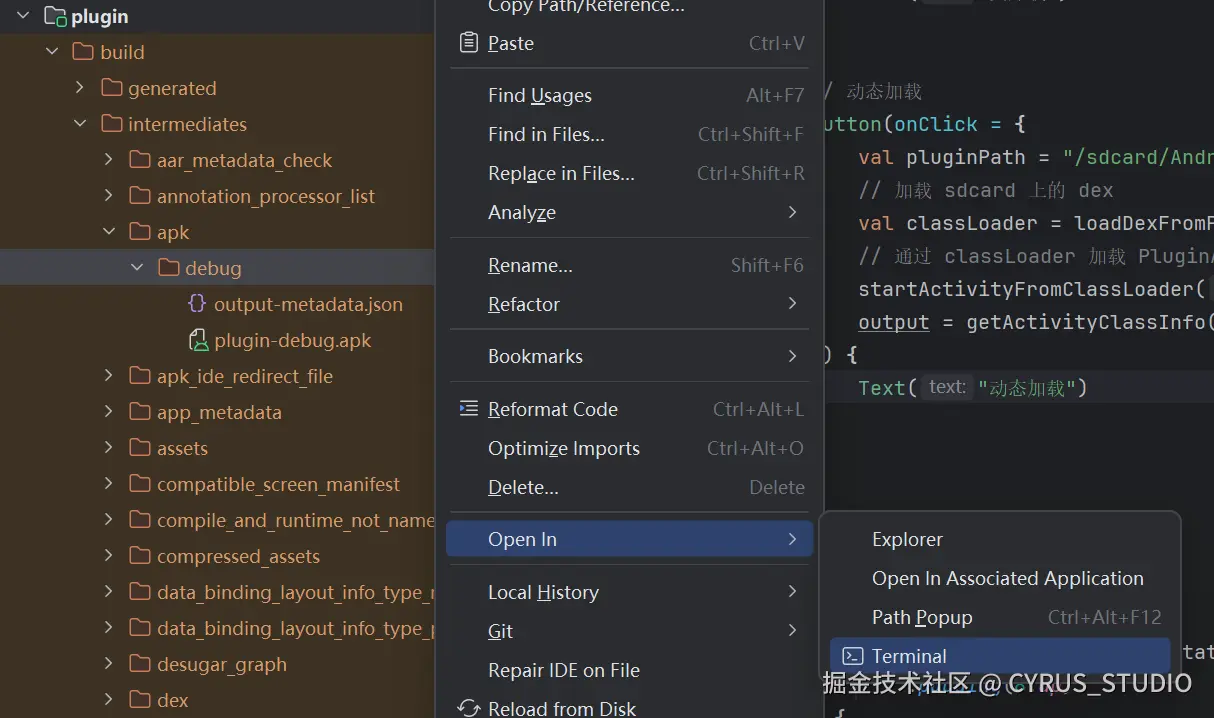Click the Terminal icon in submenu
Viewport: 1214px width, 718px height.
pyautogui.click(x=852, y=656)
